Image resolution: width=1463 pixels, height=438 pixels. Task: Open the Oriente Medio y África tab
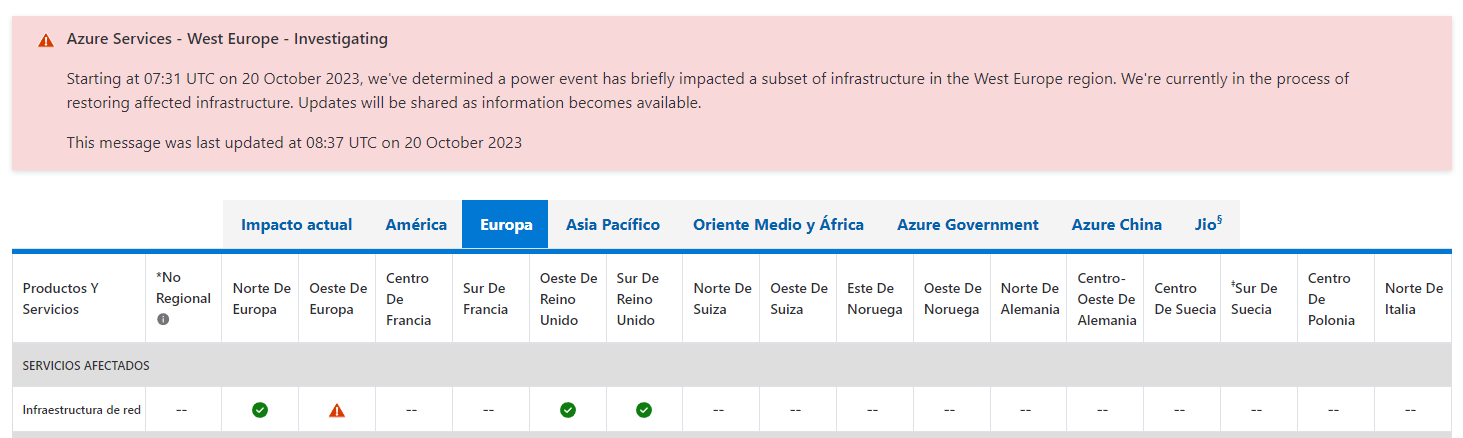[x=778, y=224]
